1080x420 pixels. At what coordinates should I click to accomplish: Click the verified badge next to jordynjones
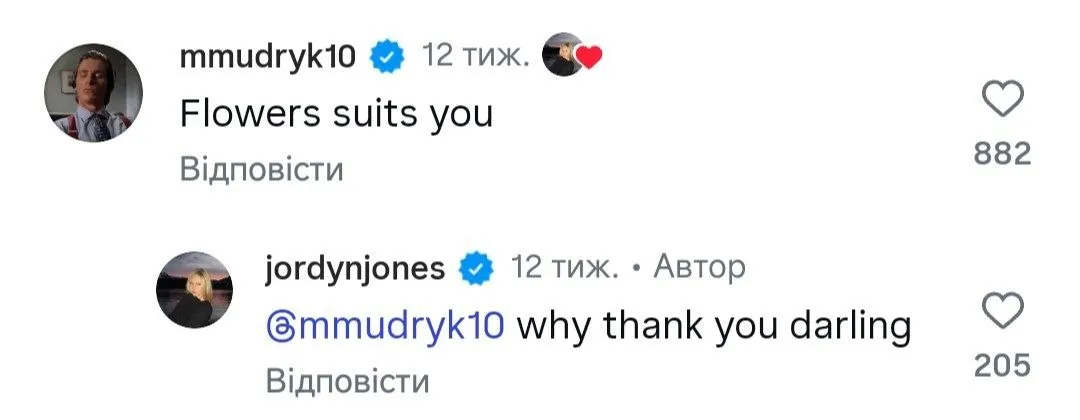click(477, 269)
